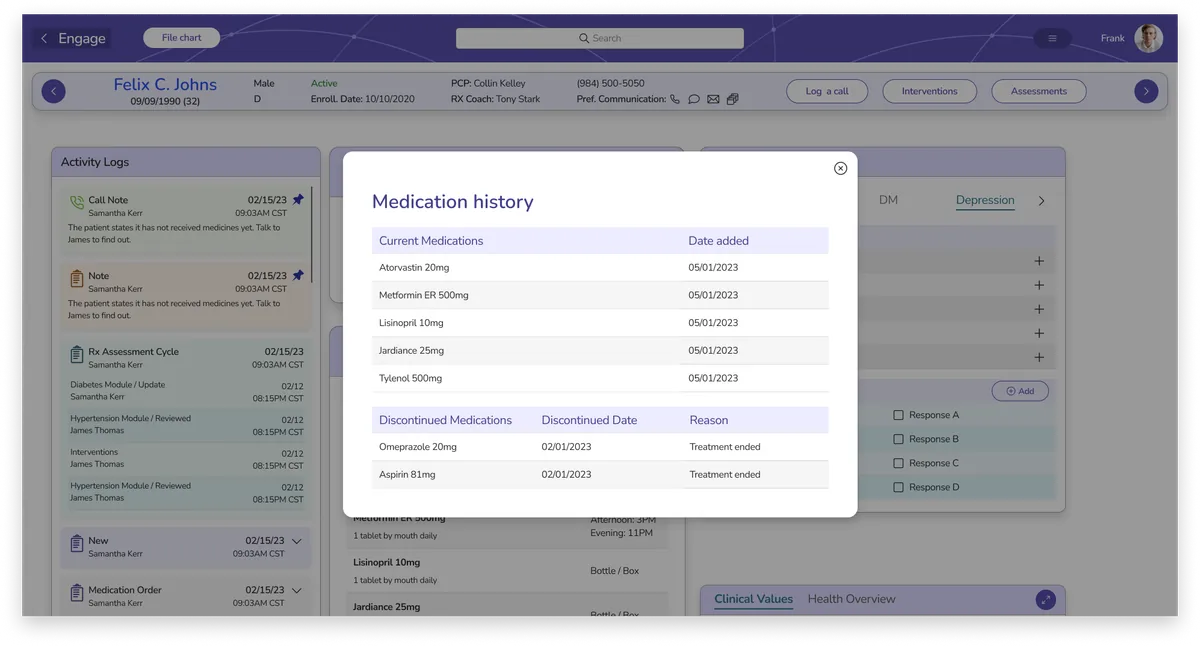Image resolution: width=1200 pixels, height=646 pixels.
Task: Switch to the Health Overview tab
Action: tap(851, 599)
